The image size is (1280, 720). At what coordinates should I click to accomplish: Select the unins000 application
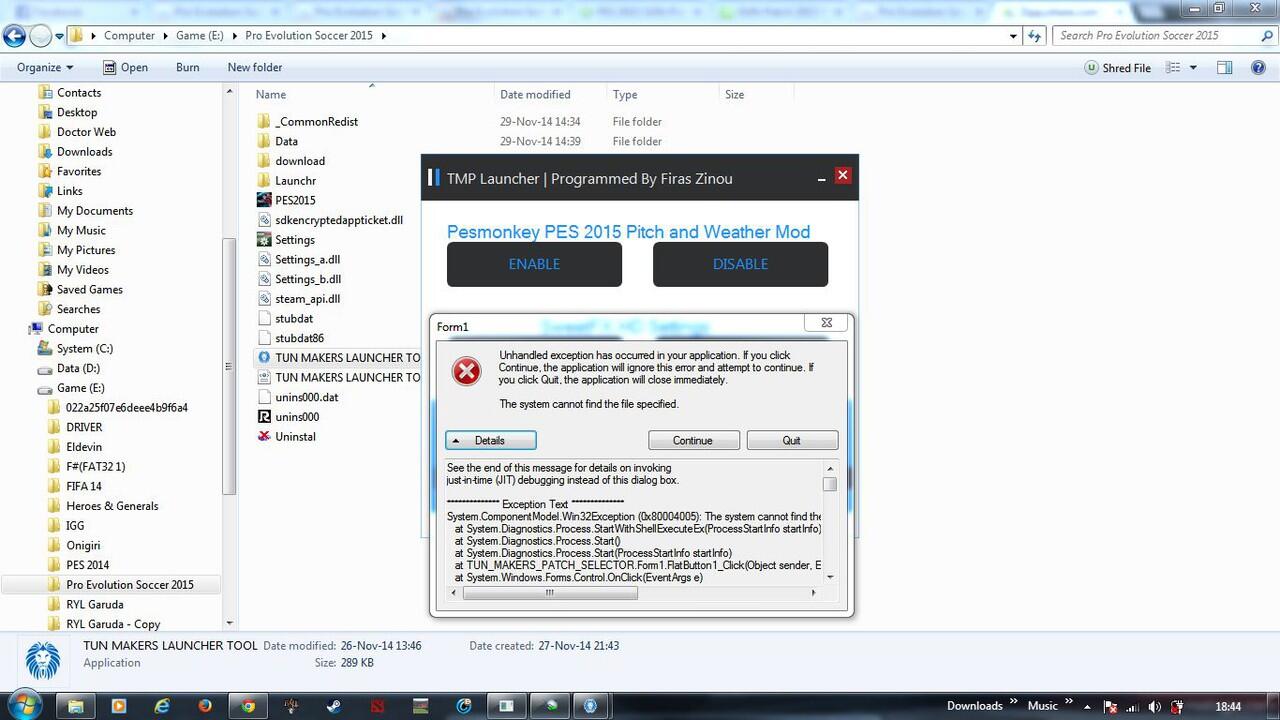(x=288, y=417)
